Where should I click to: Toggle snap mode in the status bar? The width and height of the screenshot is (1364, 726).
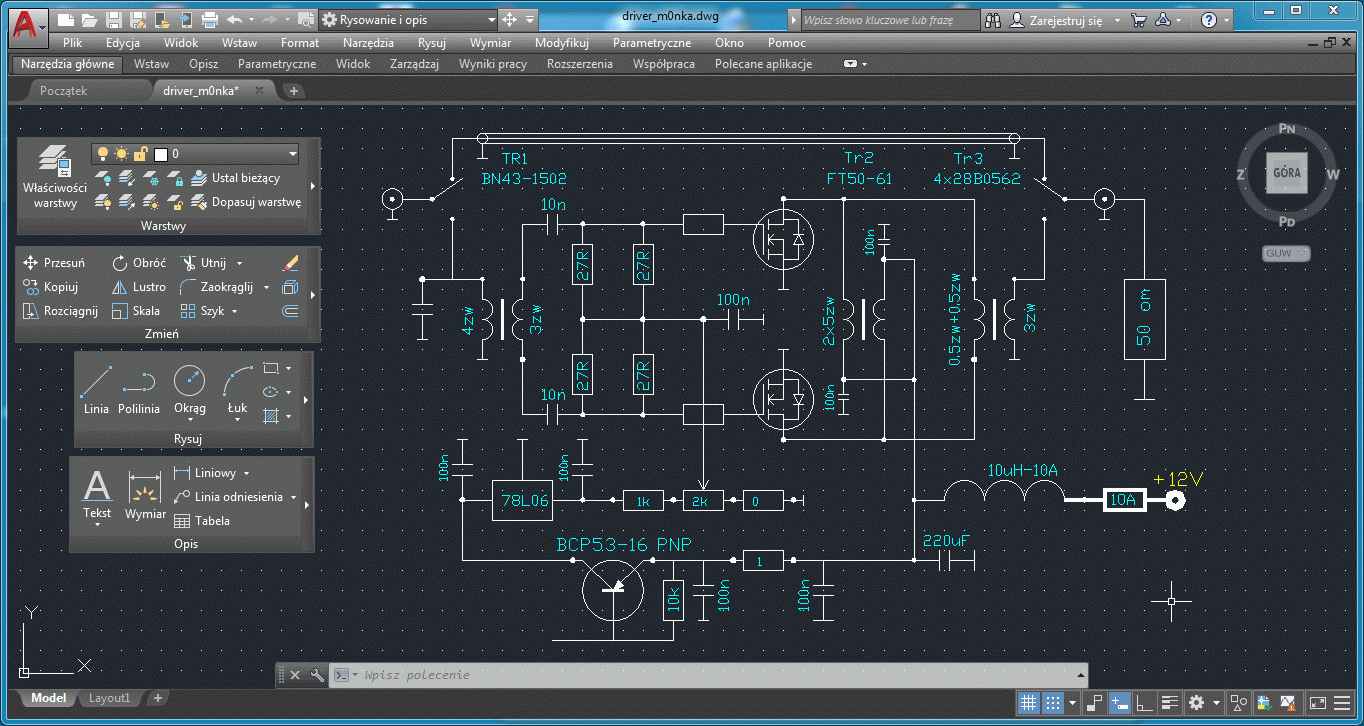coord(1052,702)
